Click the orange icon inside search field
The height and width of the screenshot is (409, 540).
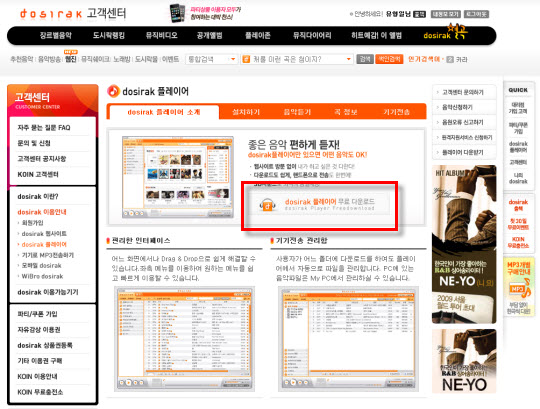click(246, 59)
